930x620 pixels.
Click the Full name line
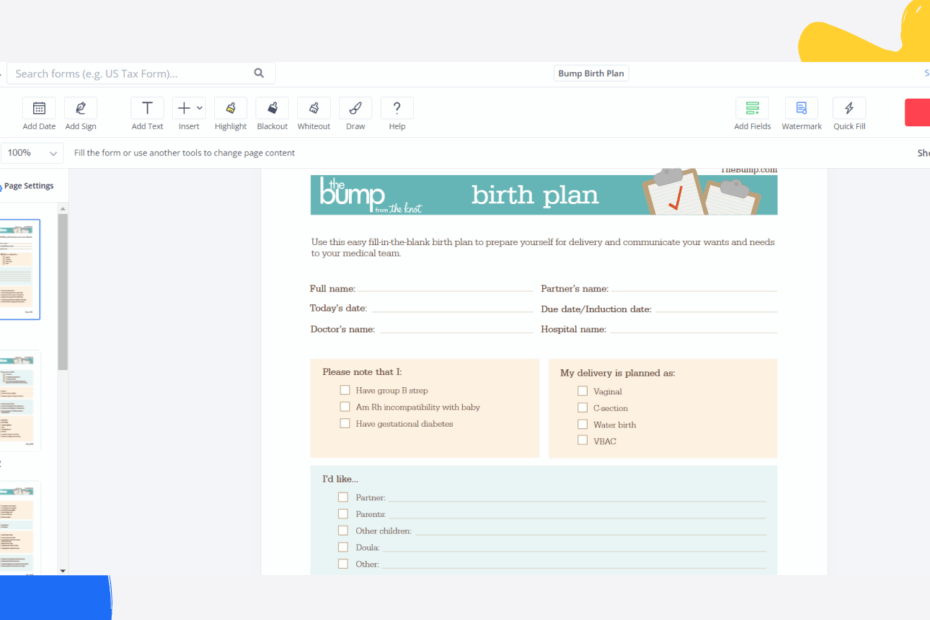[445, 288]
